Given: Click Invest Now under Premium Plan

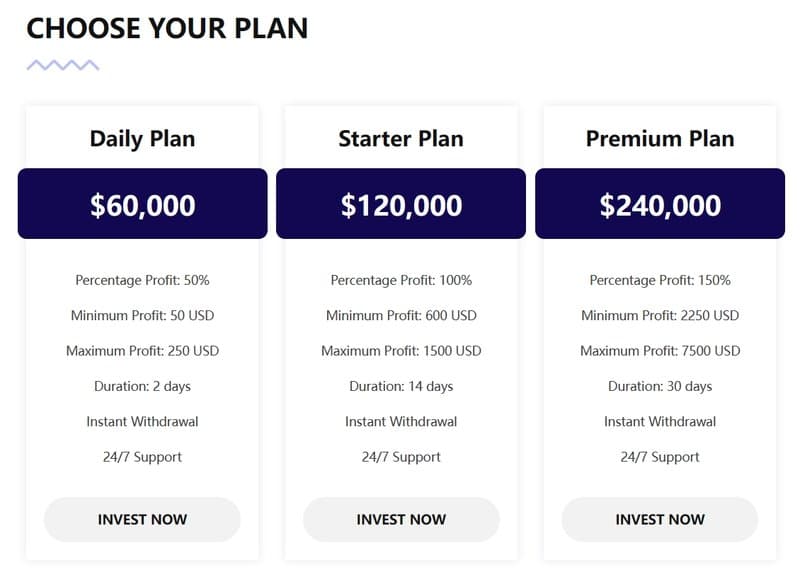Looking at the screenshot, I should click(x=660, y=519).
